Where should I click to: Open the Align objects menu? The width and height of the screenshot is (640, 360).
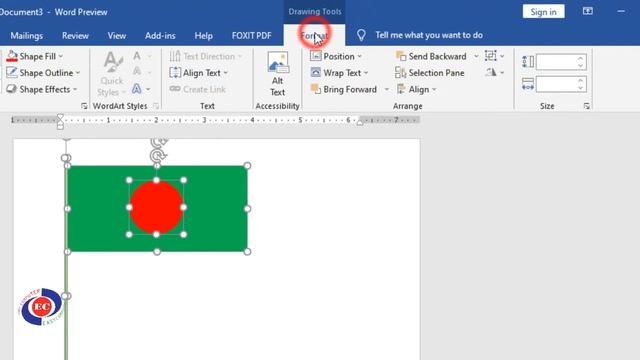pyautogui.click(x=416, y=89)
